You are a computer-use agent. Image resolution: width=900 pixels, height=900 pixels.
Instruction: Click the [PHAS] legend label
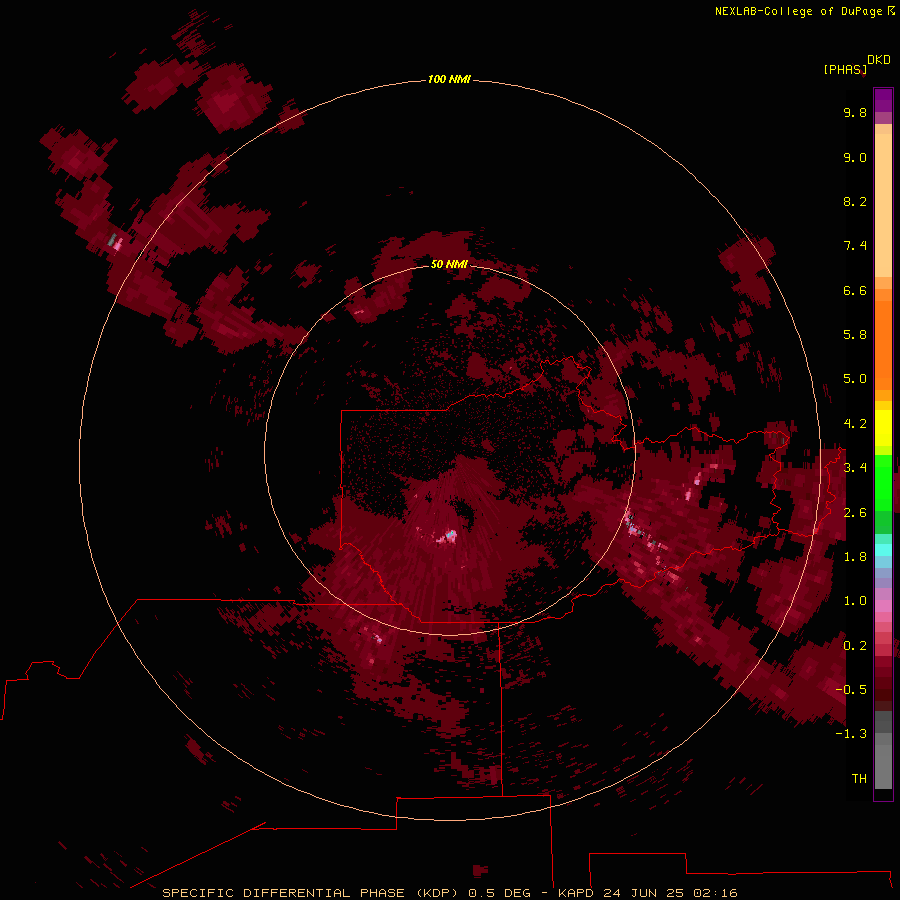point(845,70)
